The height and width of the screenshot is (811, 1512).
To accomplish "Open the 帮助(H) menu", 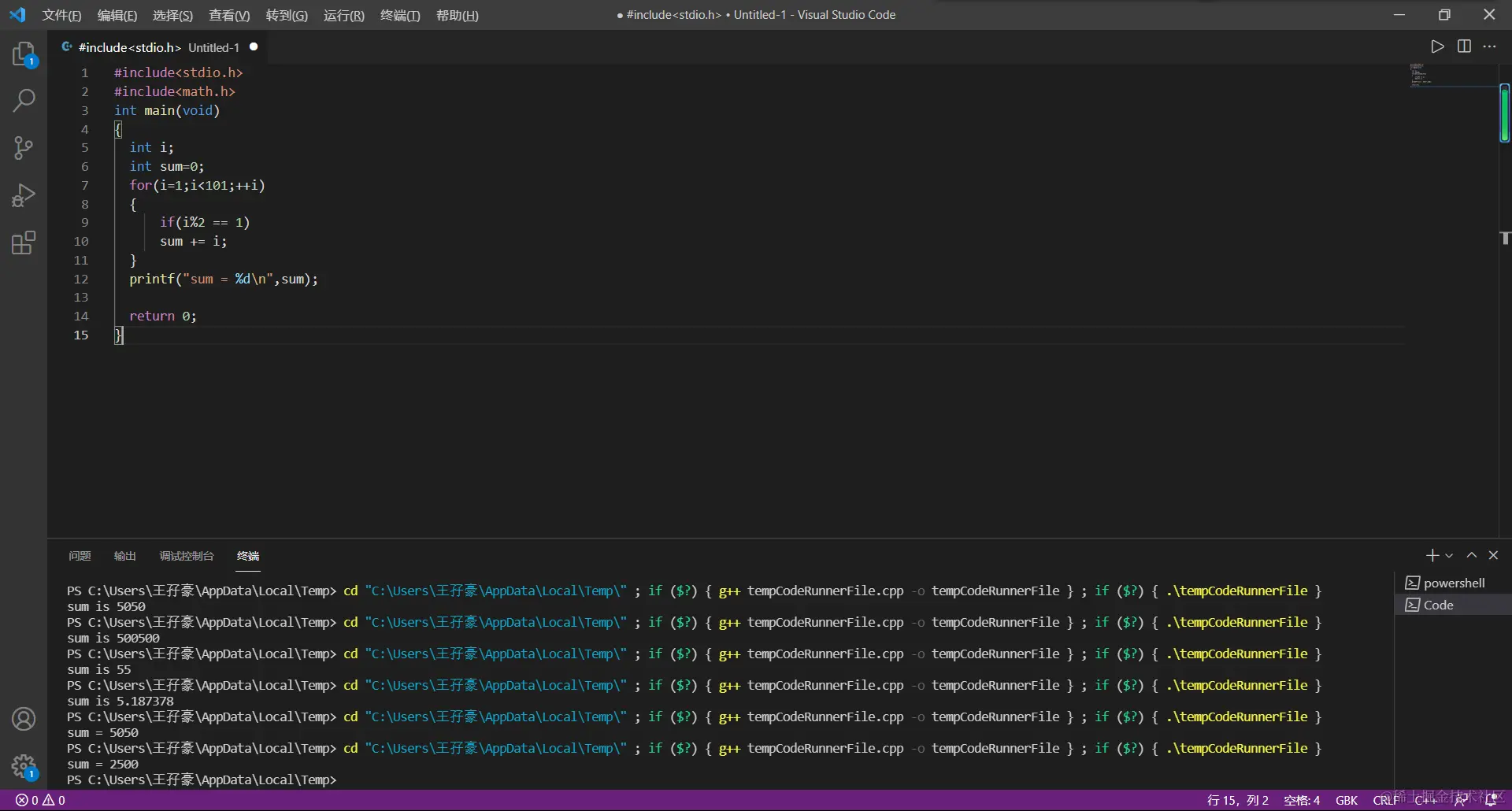I will [x=457, y=15].
